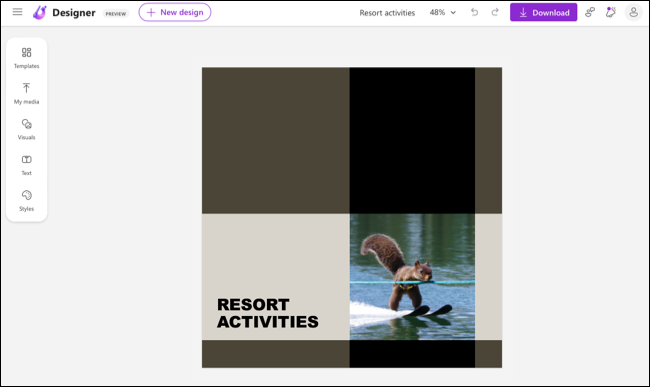
Task: Open the notifications bell icon
Action: pyautogui.click(x=611, y=12)
